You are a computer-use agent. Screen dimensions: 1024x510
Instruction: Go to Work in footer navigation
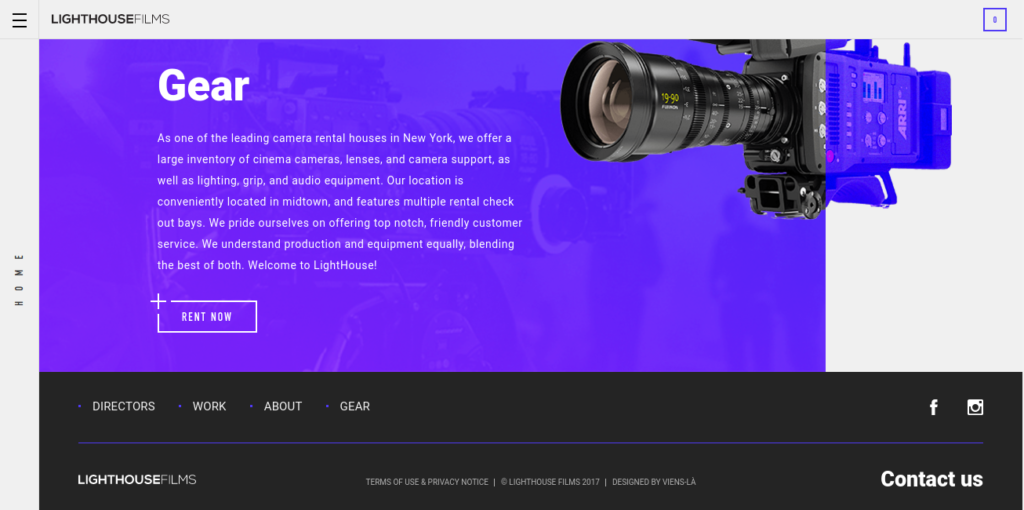pyautogui.click(x=209, y=406)
